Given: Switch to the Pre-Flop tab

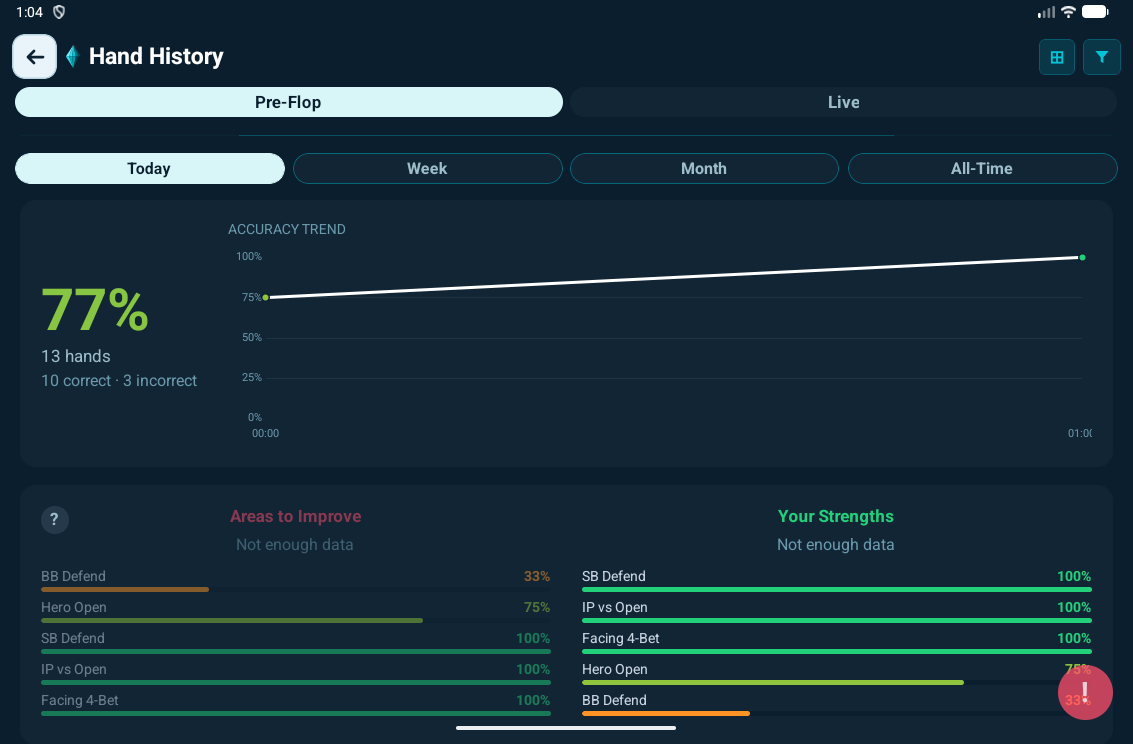Looking at the screenshot, I should 288,102.
